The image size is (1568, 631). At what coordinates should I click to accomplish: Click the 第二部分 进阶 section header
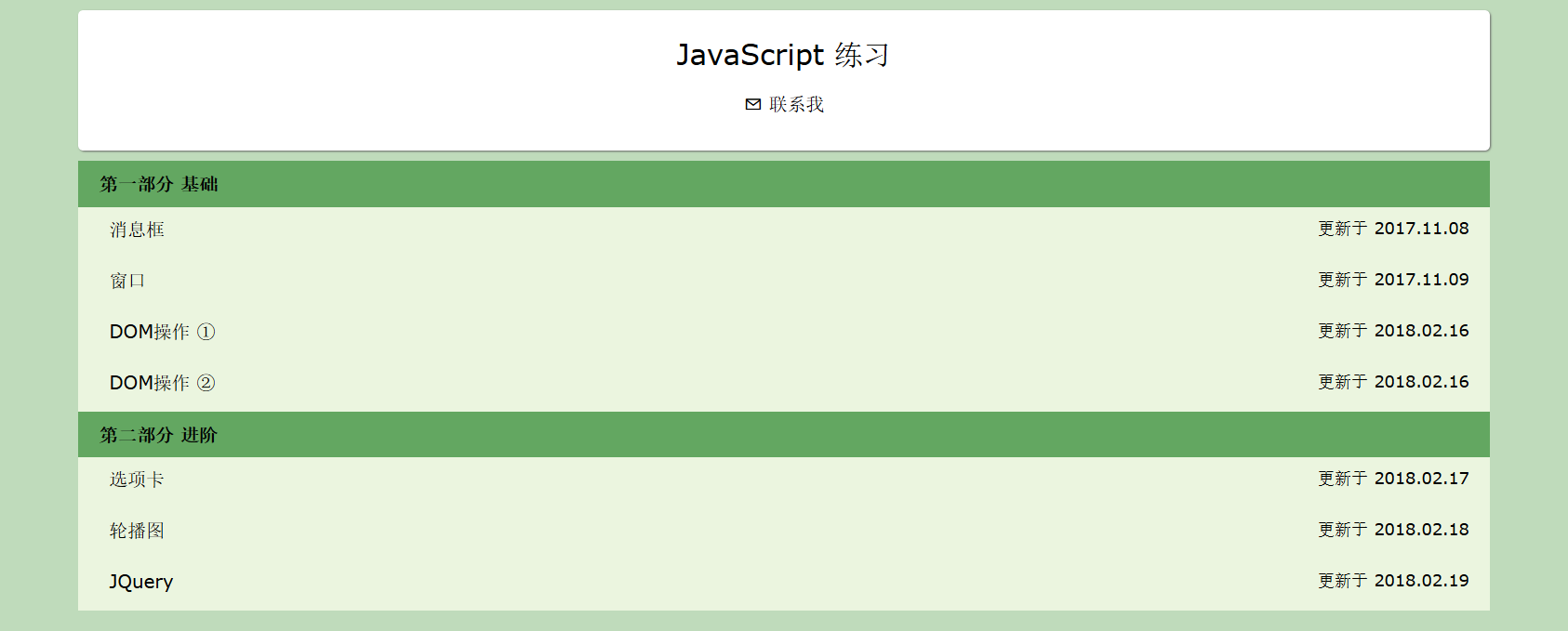(x=159, y=434)
